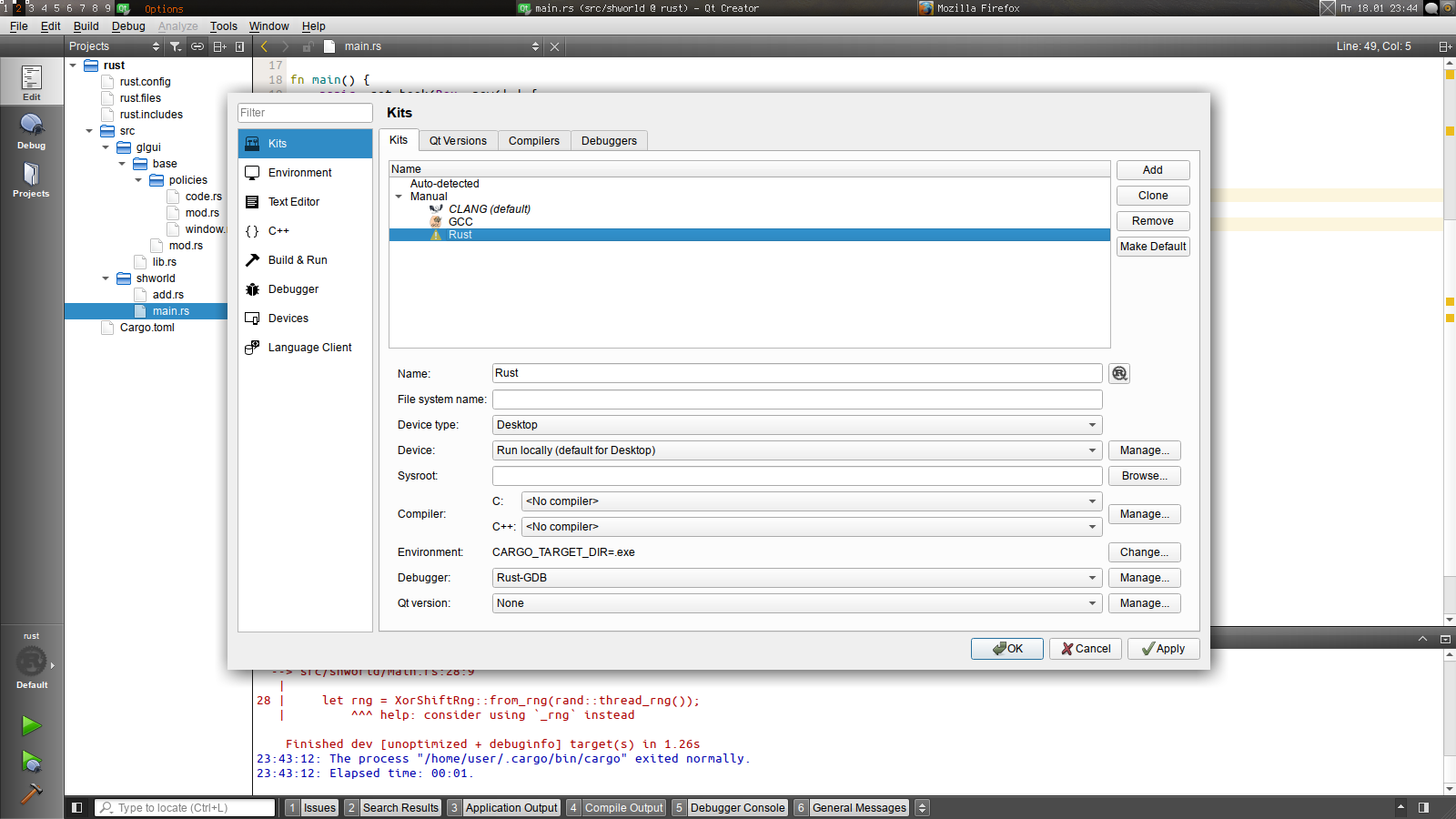Clone the selected kit
Viewport: 1456px width, 819px height.
[x=1153, y=196]
